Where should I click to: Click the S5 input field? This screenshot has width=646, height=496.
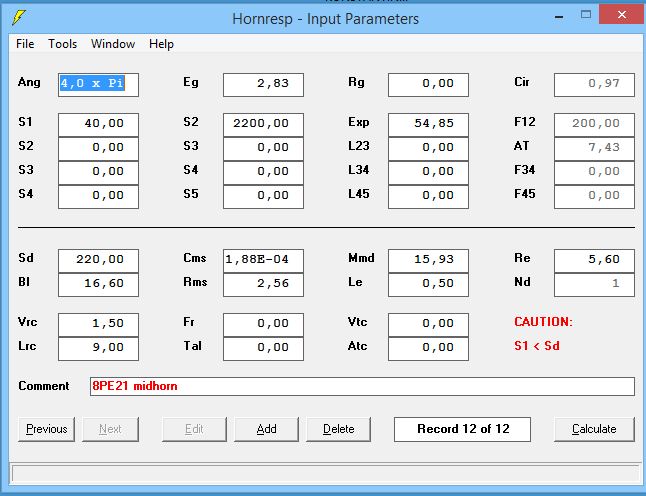click(x=263, y=197)
